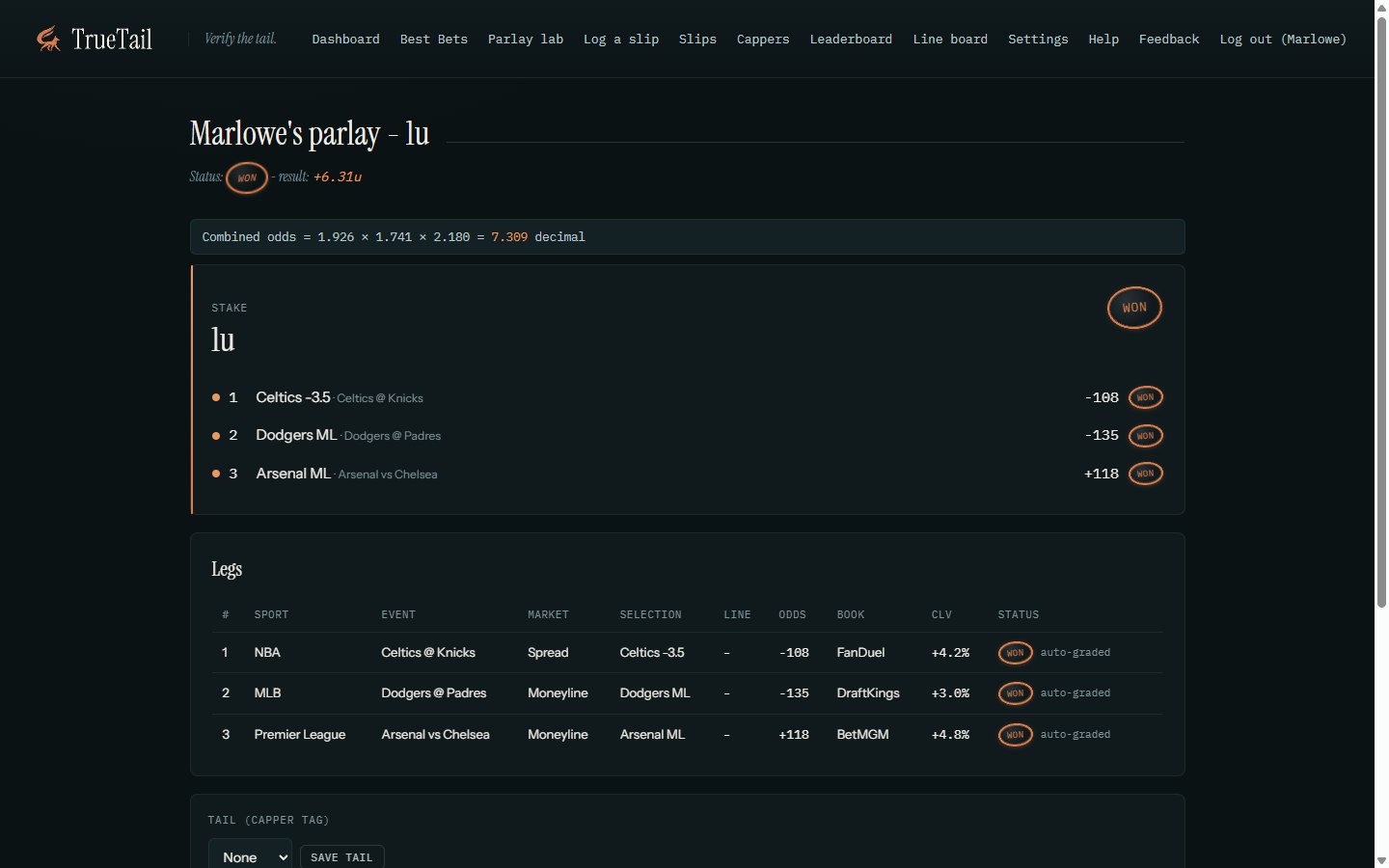Navigate to Cappers page
This screenshot has height=868, width=1389.
[763, 40]
